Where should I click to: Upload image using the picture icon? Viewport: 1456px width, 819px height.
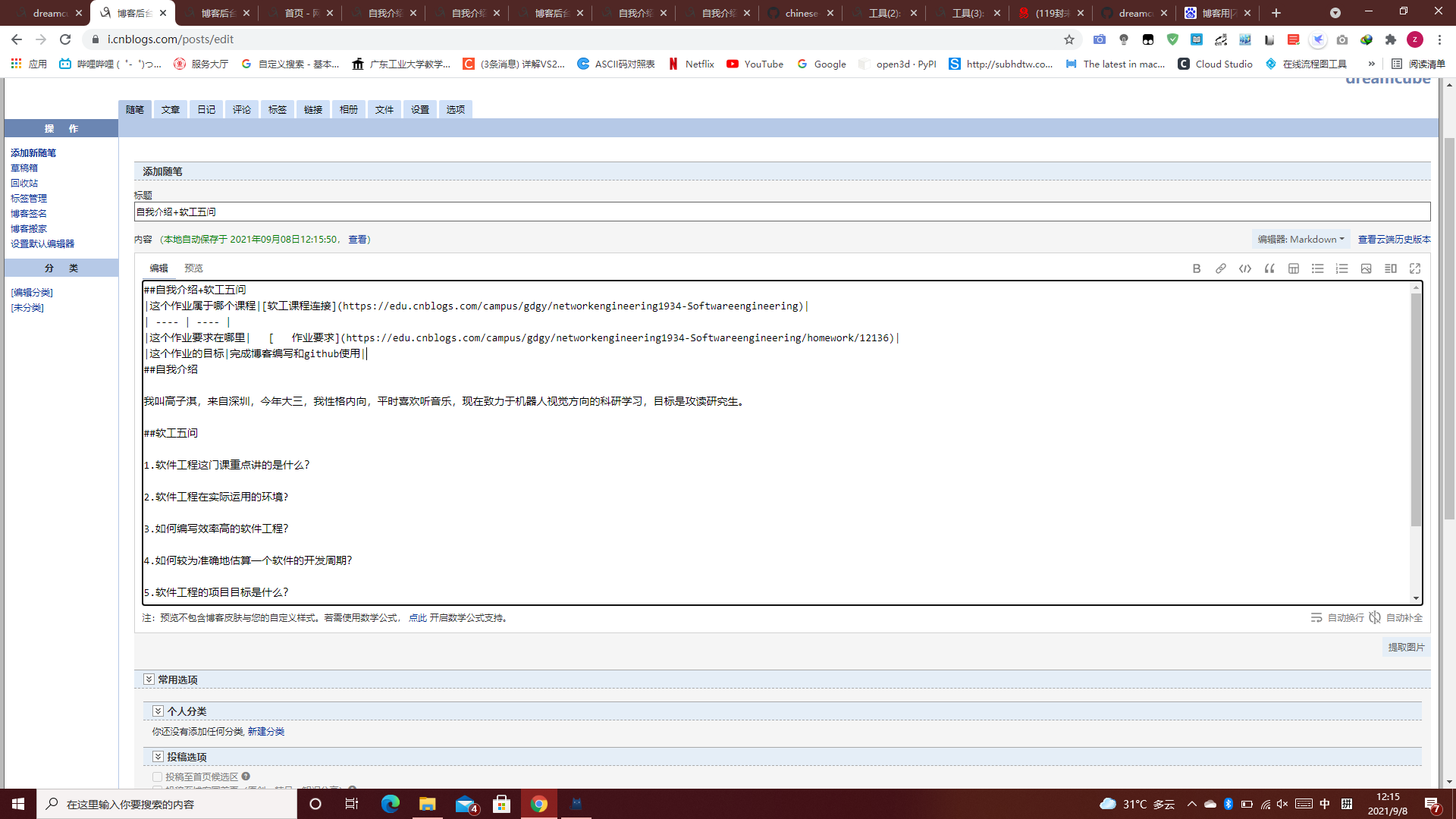[x=1367, y=268]
